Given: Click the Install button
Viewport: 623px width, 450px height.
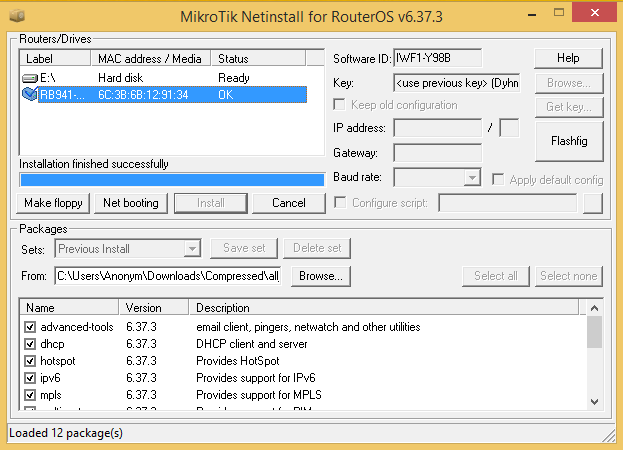Looking at the screenshot, I should click(211, 203).
